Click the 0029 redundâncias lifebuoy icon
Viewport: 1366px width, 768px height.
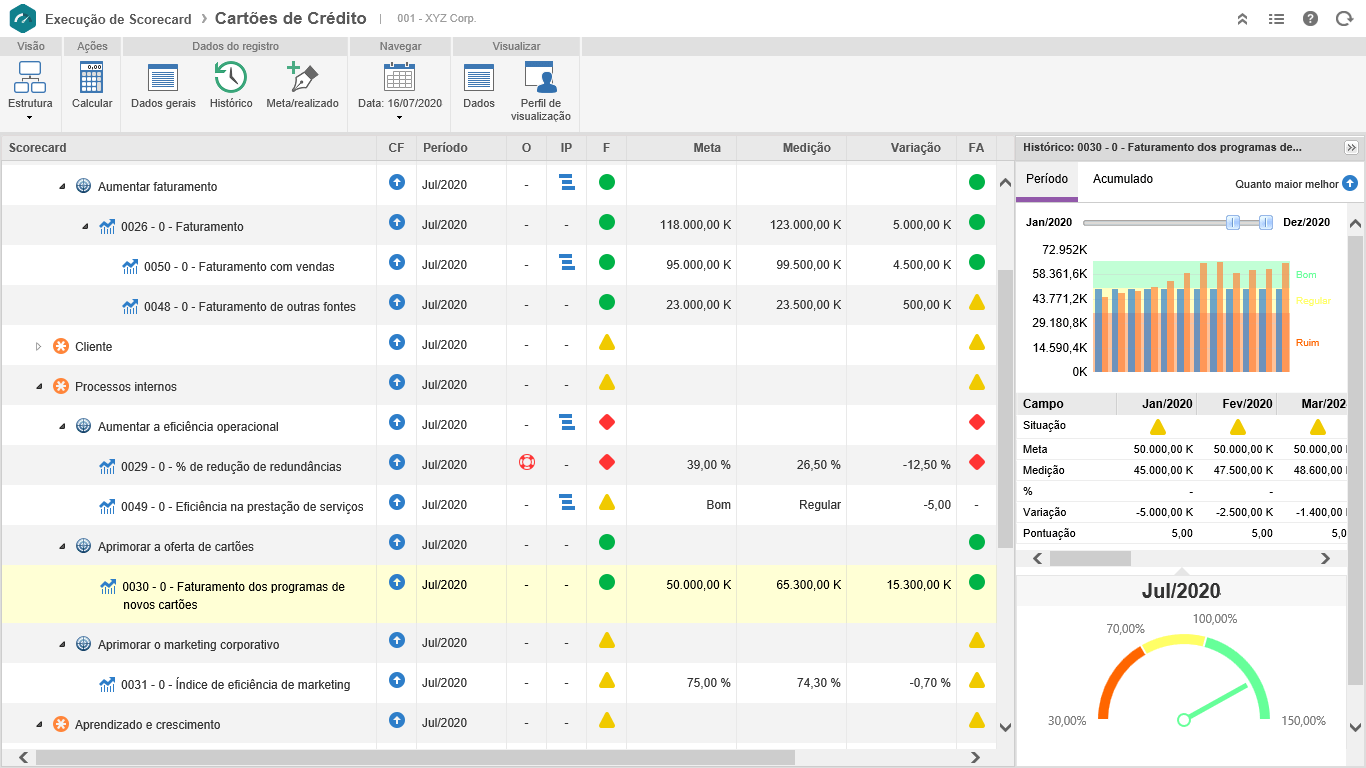pyautogui.click(x=527, y=463)
